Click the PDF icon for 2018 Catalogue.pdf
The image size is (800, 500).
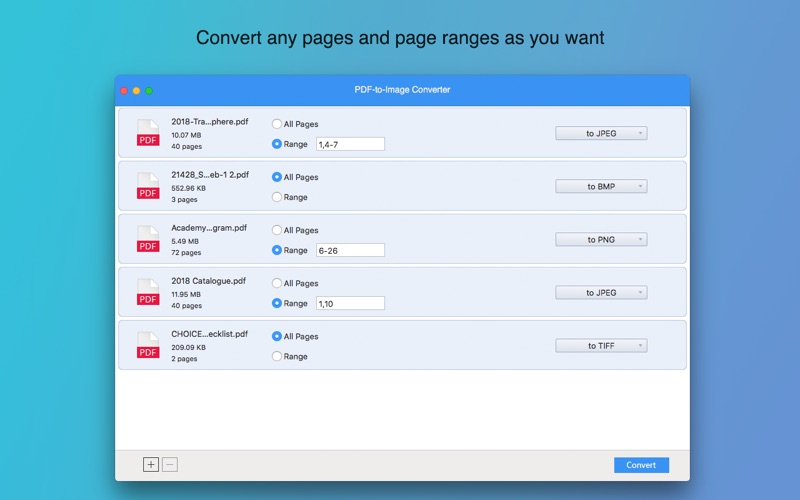click(148, 292)
